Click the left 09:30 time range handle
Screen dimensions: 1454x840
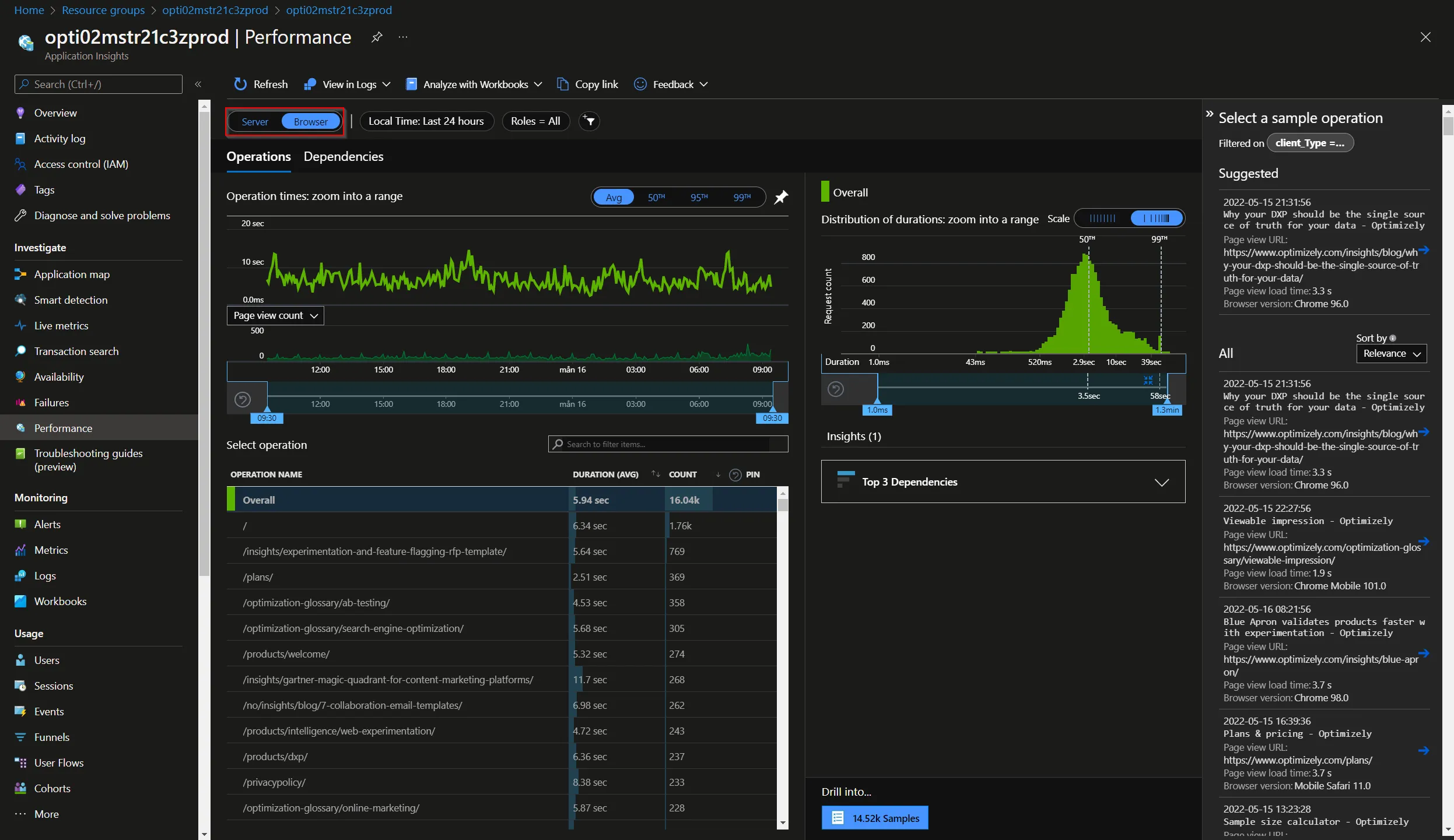click(267, 417)
